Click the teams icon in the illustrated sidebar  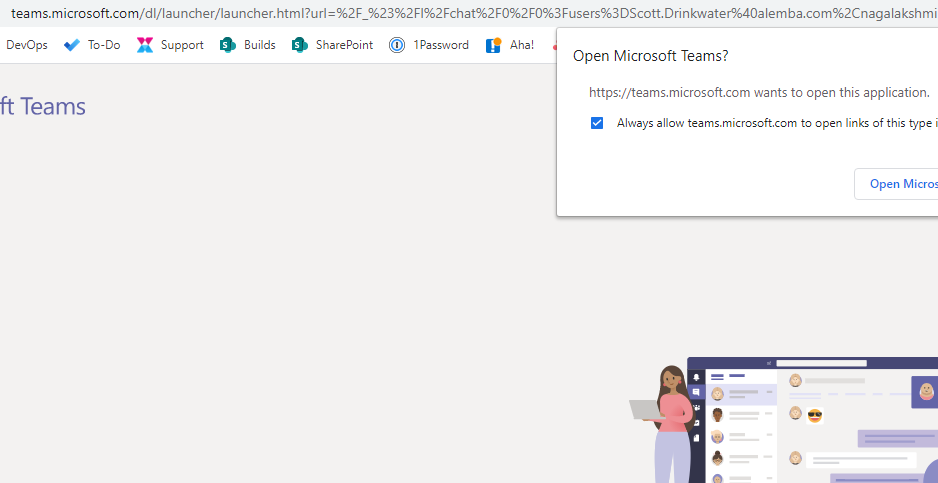coord(696,408)
